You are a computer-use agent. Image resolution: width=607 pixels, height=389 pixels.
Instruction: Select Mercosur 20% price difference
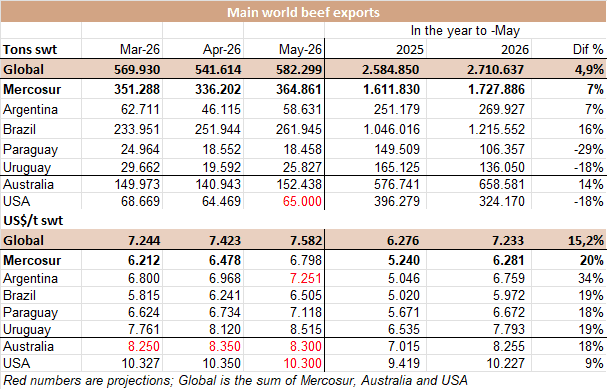pos(592,260)
